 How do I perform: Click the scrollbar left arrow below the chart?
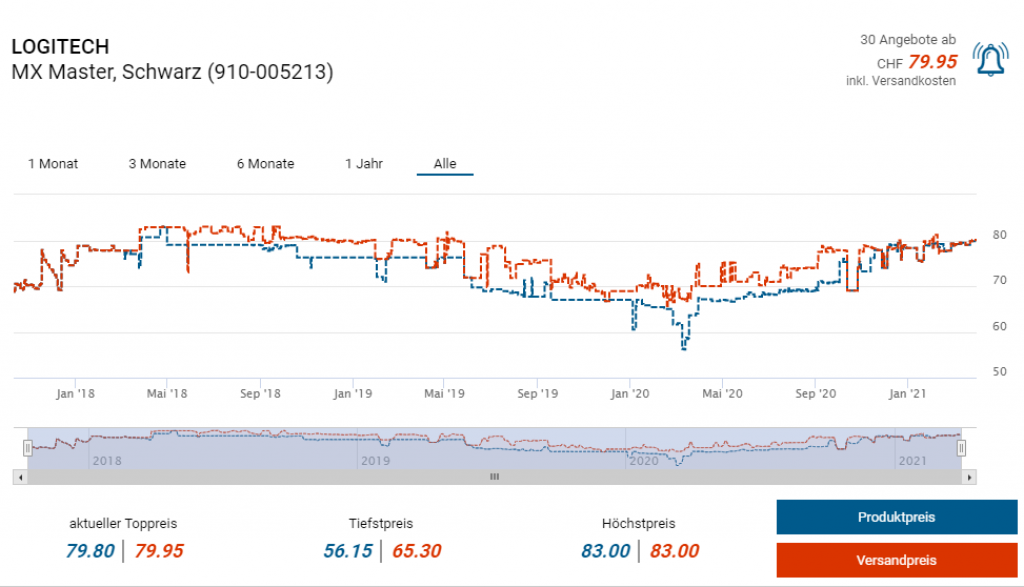[18, 478]
